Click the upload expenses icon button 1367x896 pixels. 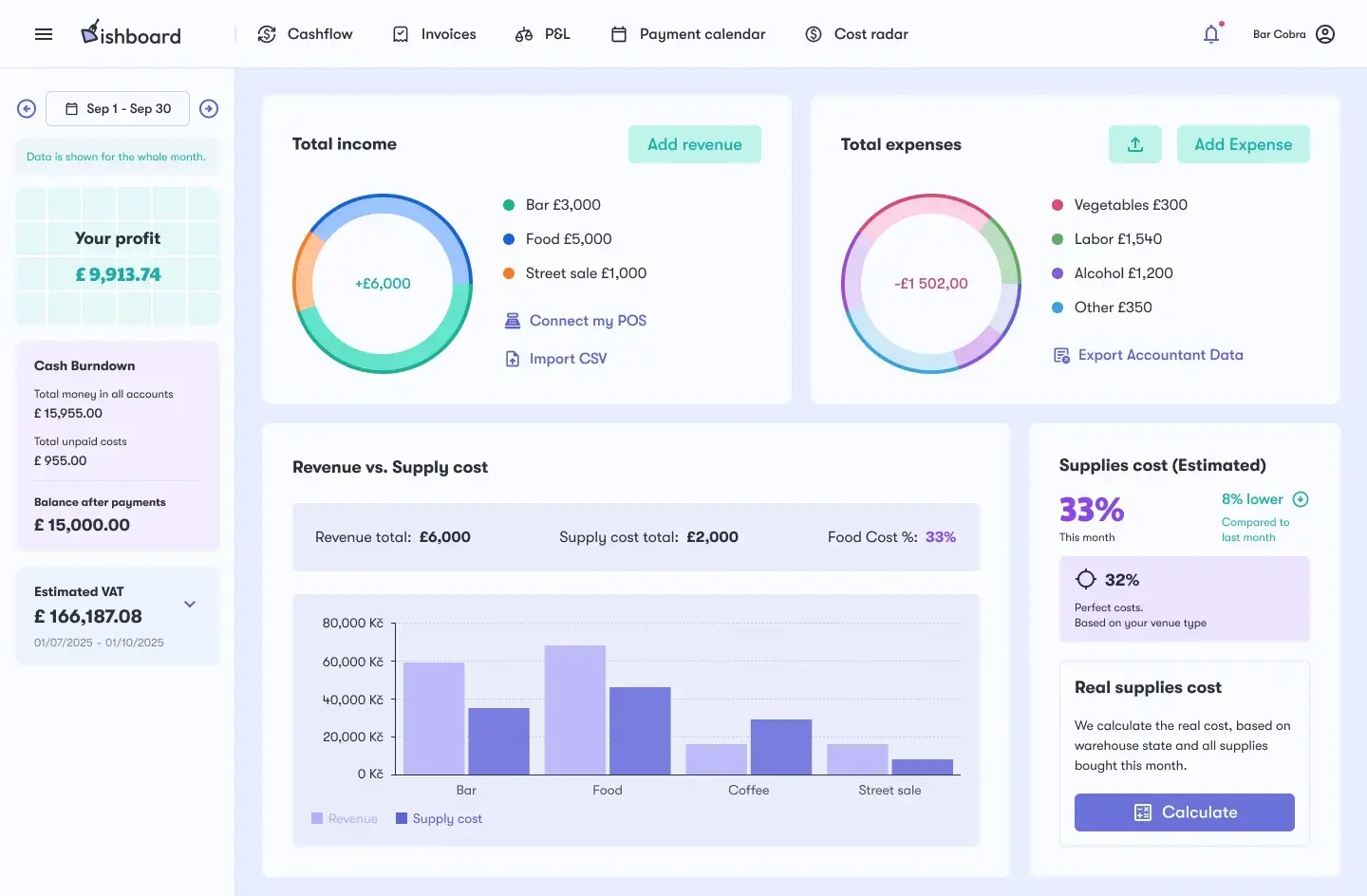coord(1135,144)
